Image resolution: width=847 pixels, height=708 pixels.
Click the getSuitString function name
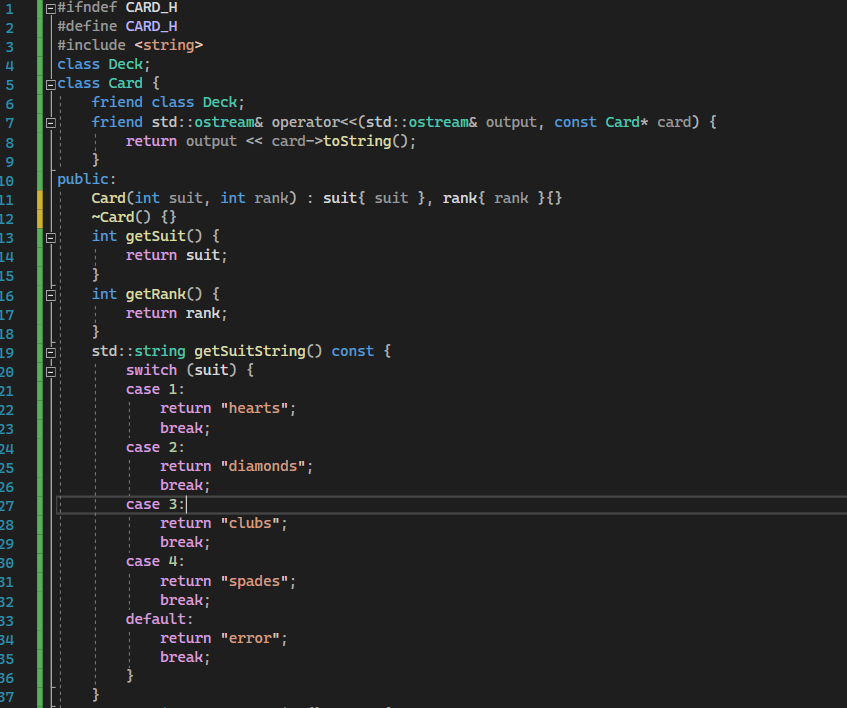(x=250, y=352)
